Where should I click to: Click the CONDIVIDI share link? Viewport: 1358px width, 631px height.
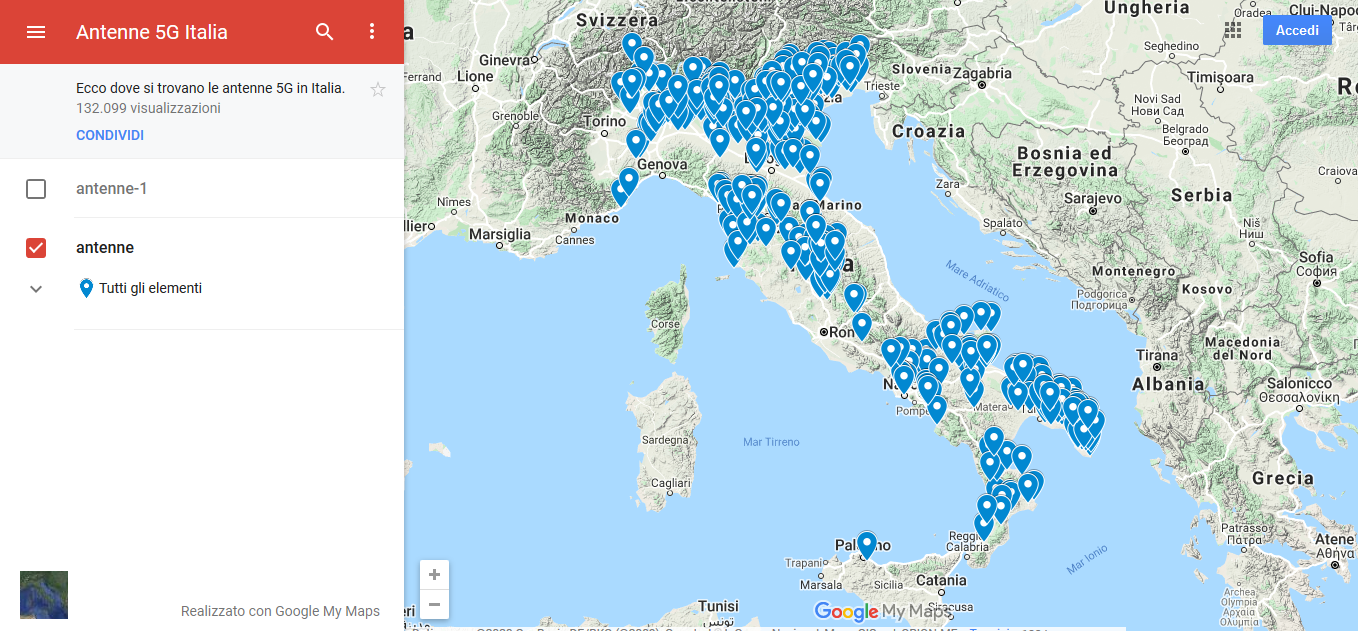click(110, 135)
